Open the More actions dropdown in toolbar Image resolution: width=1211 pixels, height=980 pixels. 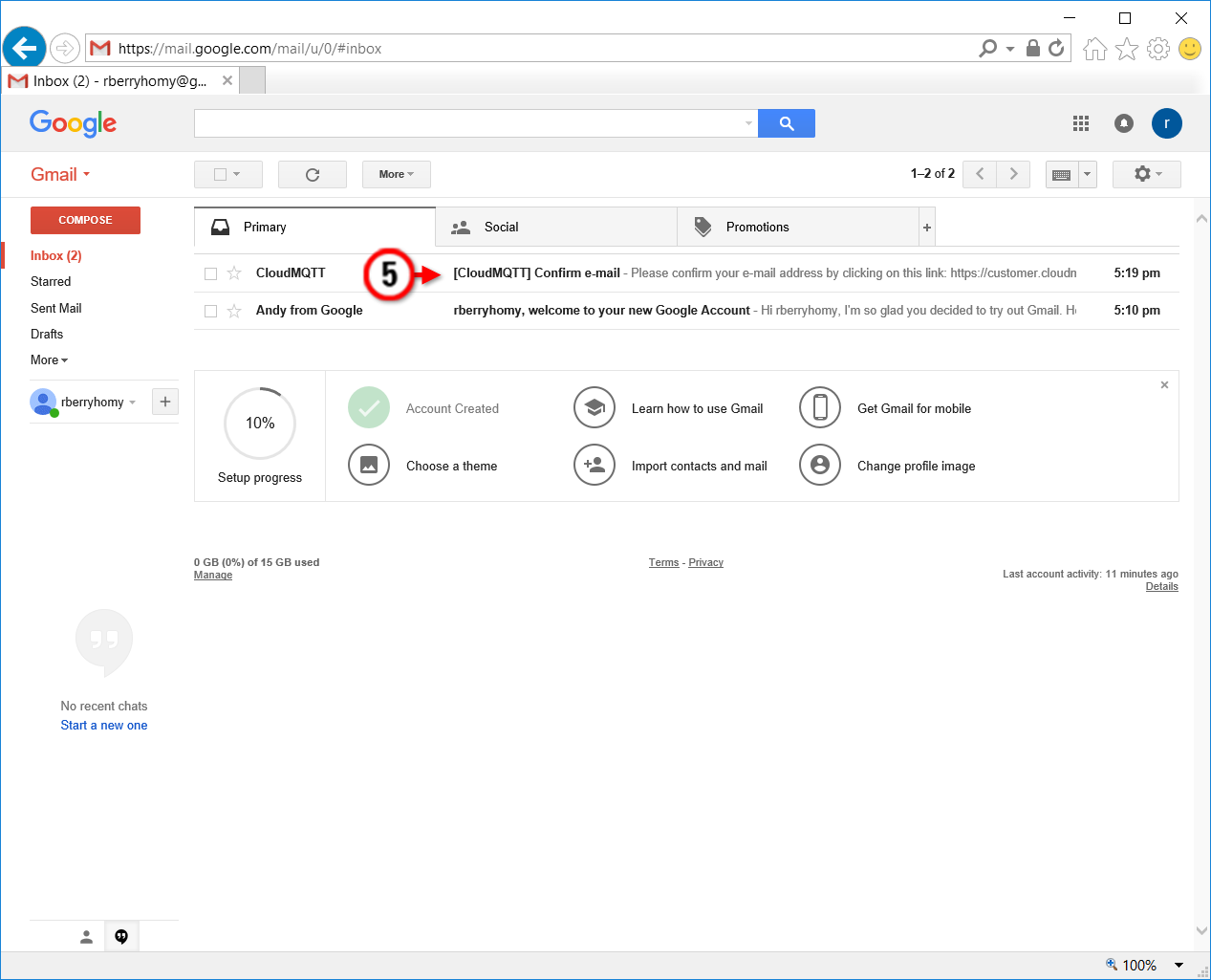[x=397, y=174]
